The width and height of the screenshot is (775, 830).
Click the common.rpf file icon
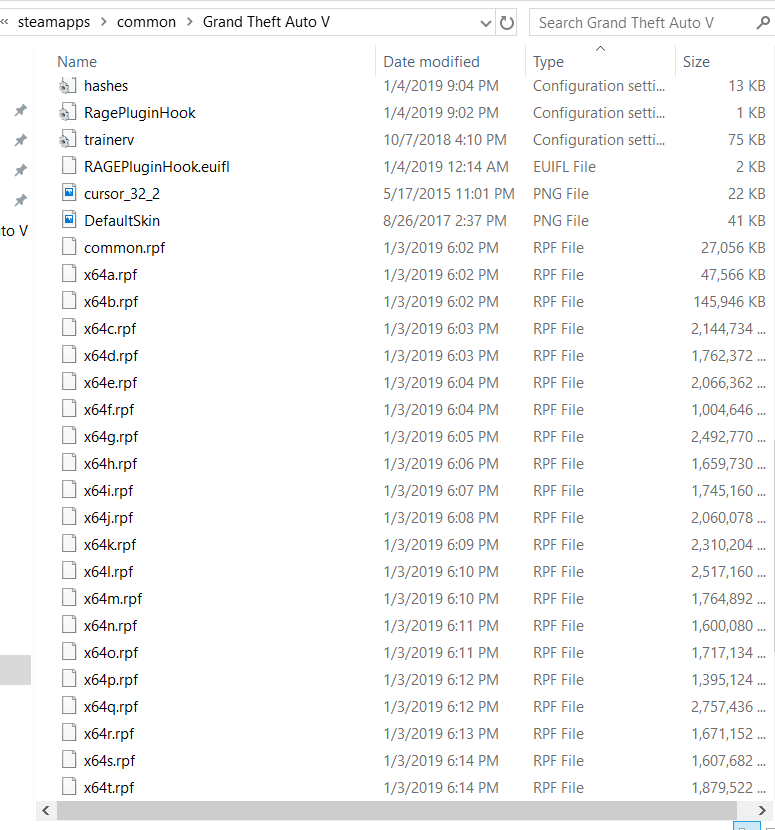click(x=69, y=247)
